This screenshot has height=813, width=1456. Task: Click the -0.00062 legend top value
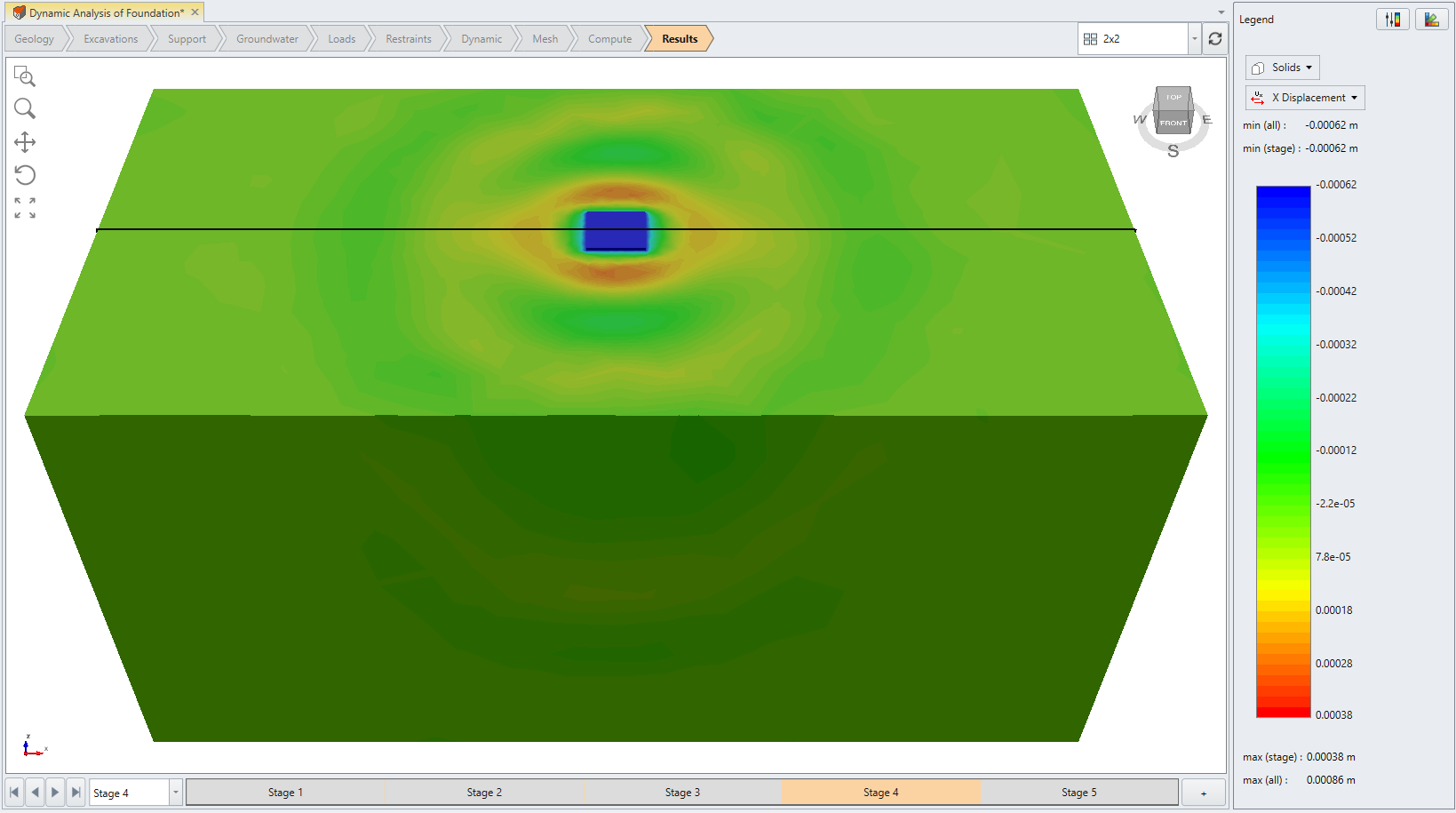pos(1336,185)
